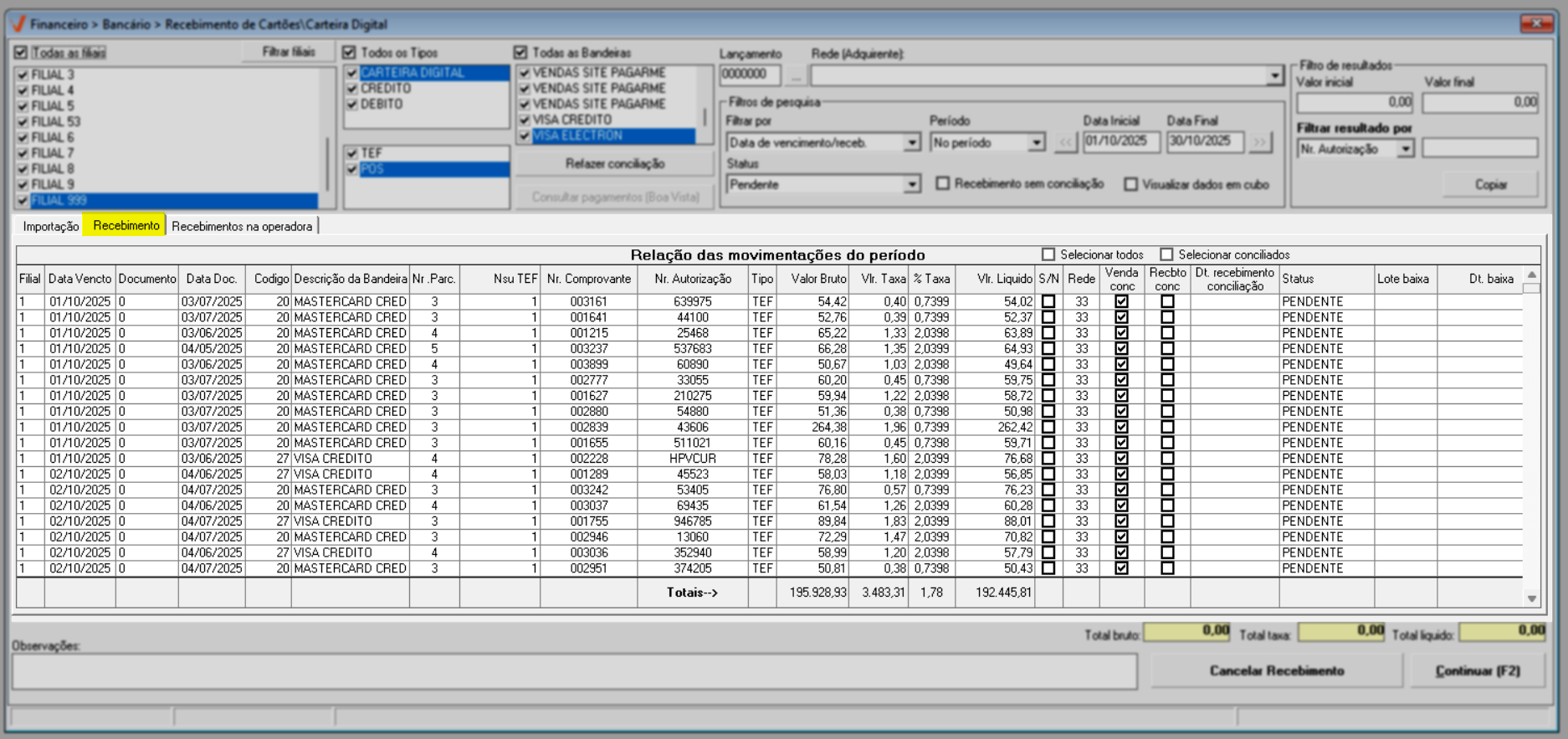1568x739 pixels.
Task: Click the Data Inicial date field
Action: click(x=1120, y=141)
